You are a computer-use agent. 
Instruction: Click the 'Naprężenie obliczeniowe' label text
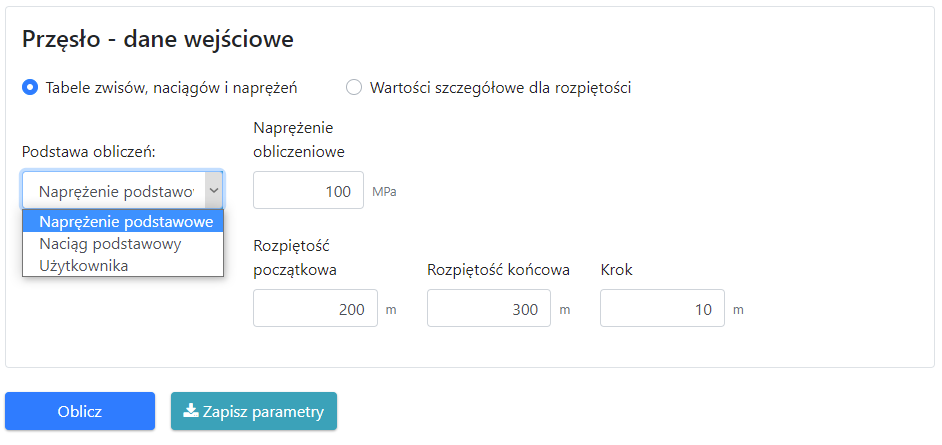(299, 140)
